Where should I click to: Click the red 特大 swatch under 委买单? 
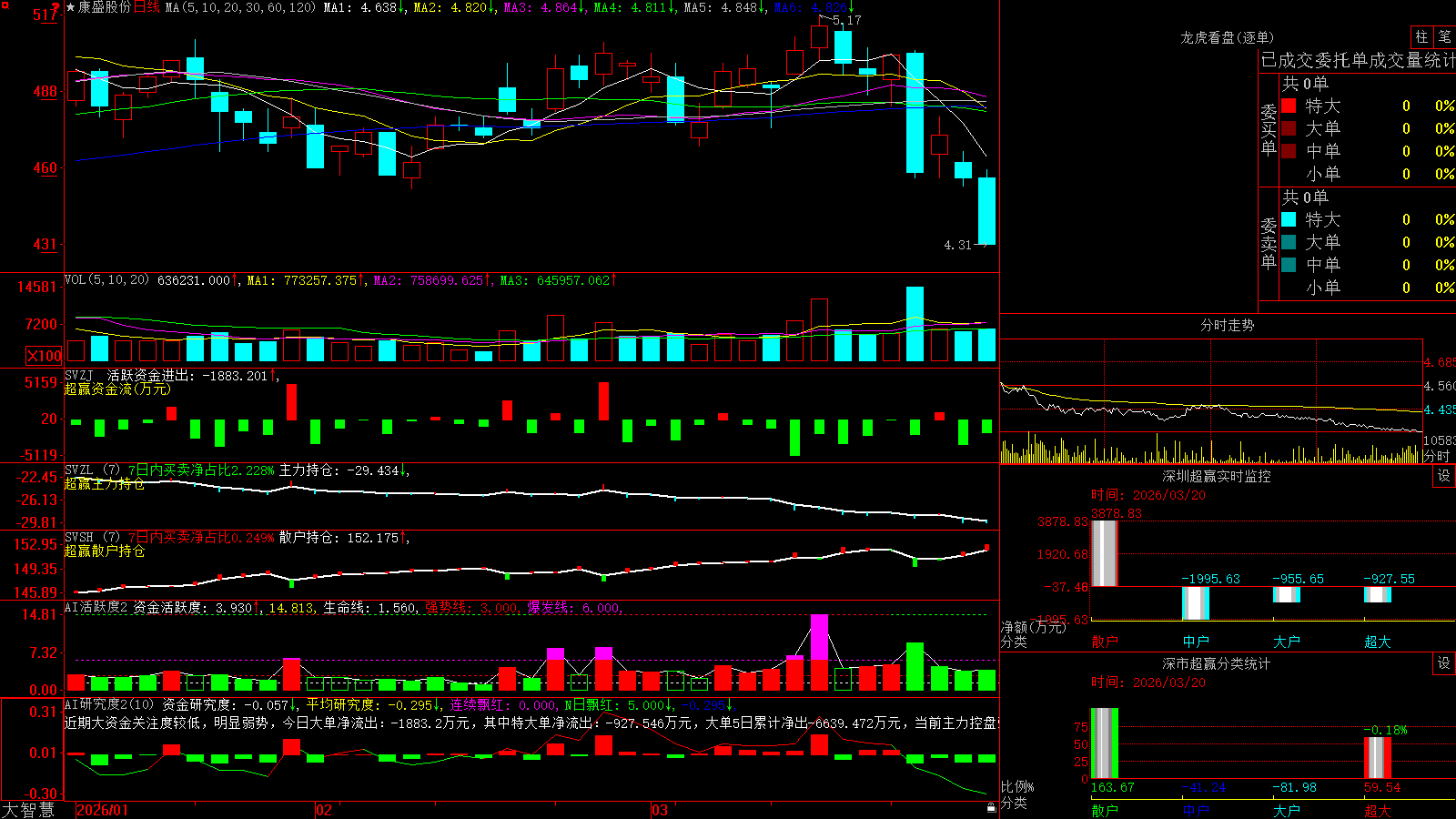pyautogui.click(x=1289, y=106)
